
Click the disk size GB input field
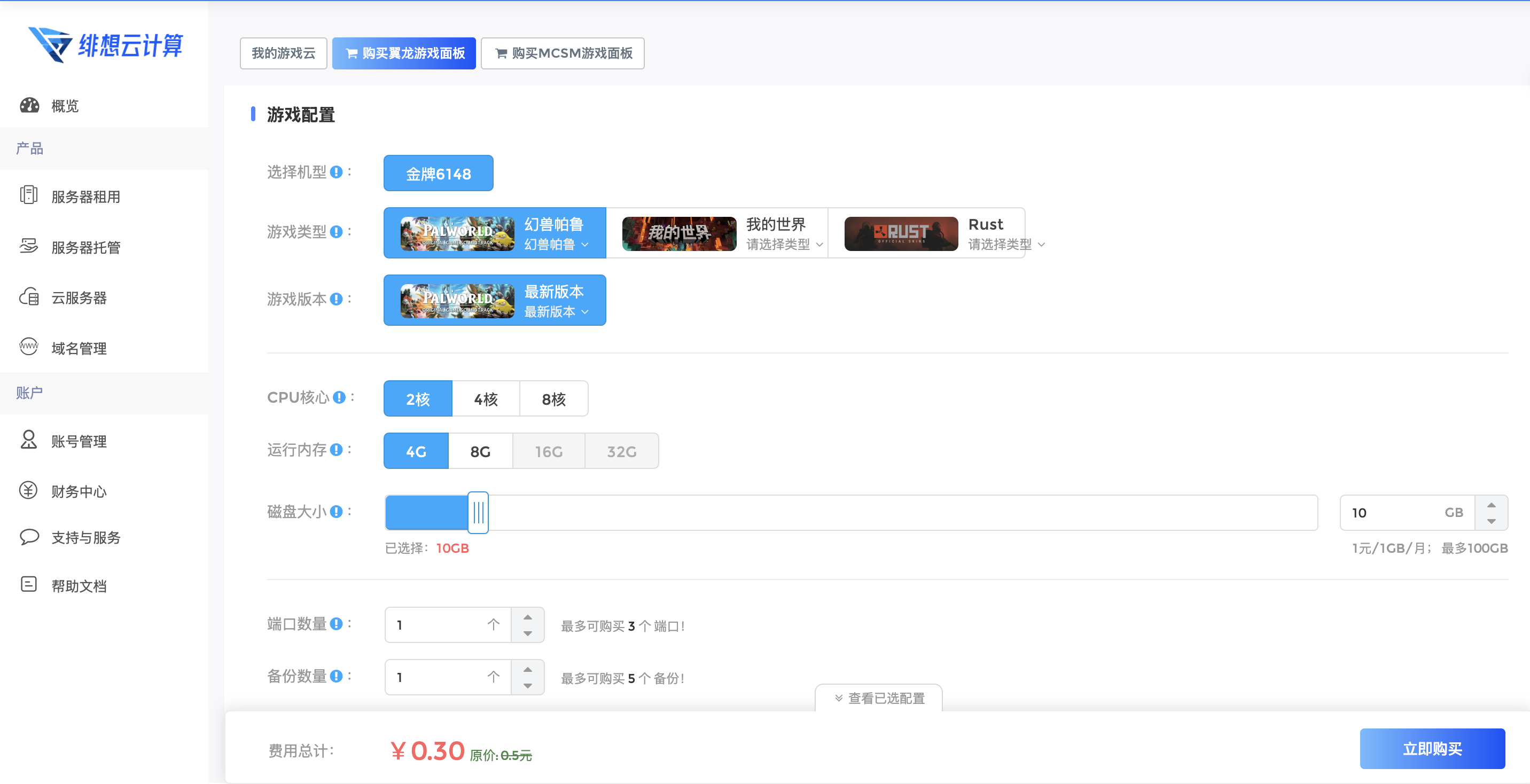(x=1407, y=513)
